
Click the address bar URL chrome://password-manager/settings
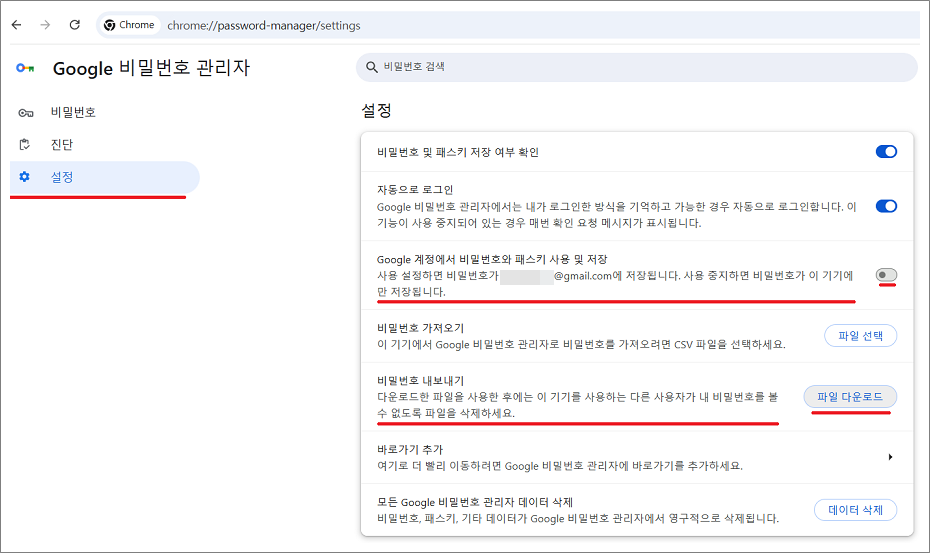(x=264, y=26)
